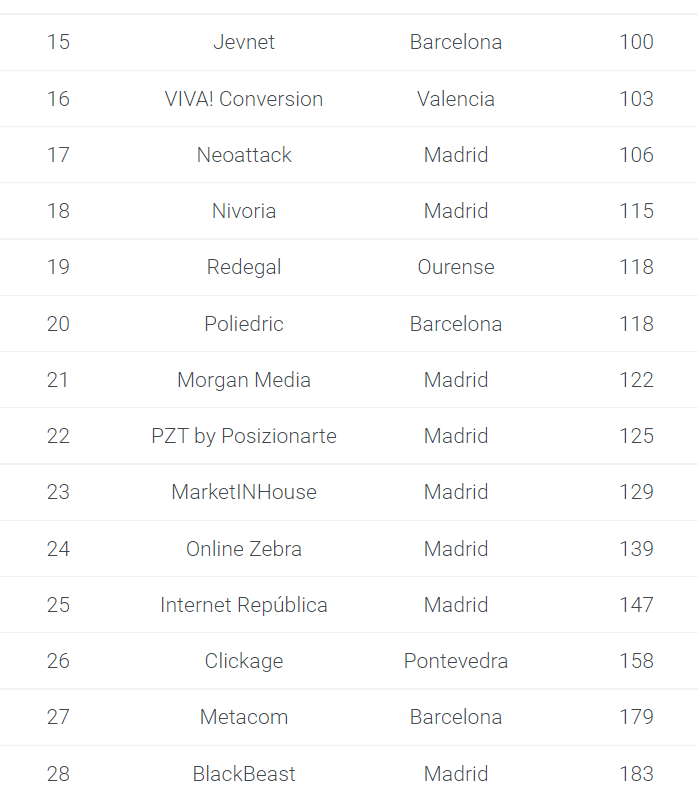Click the Pontevedra city cell
Viewport: 698px width, 808px height.
click(456, 661)
